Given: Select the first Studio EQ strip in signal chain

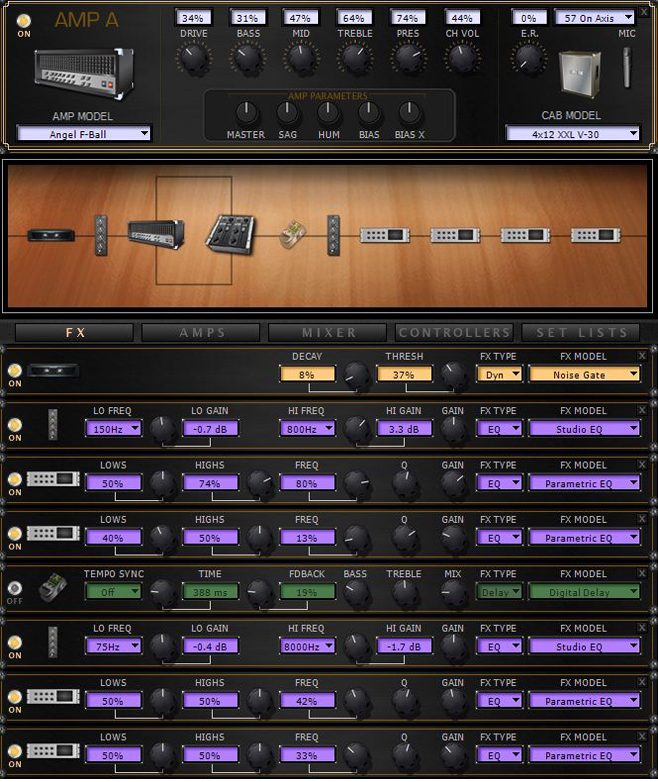Looking at the screenshot, I should click(101, 235).
